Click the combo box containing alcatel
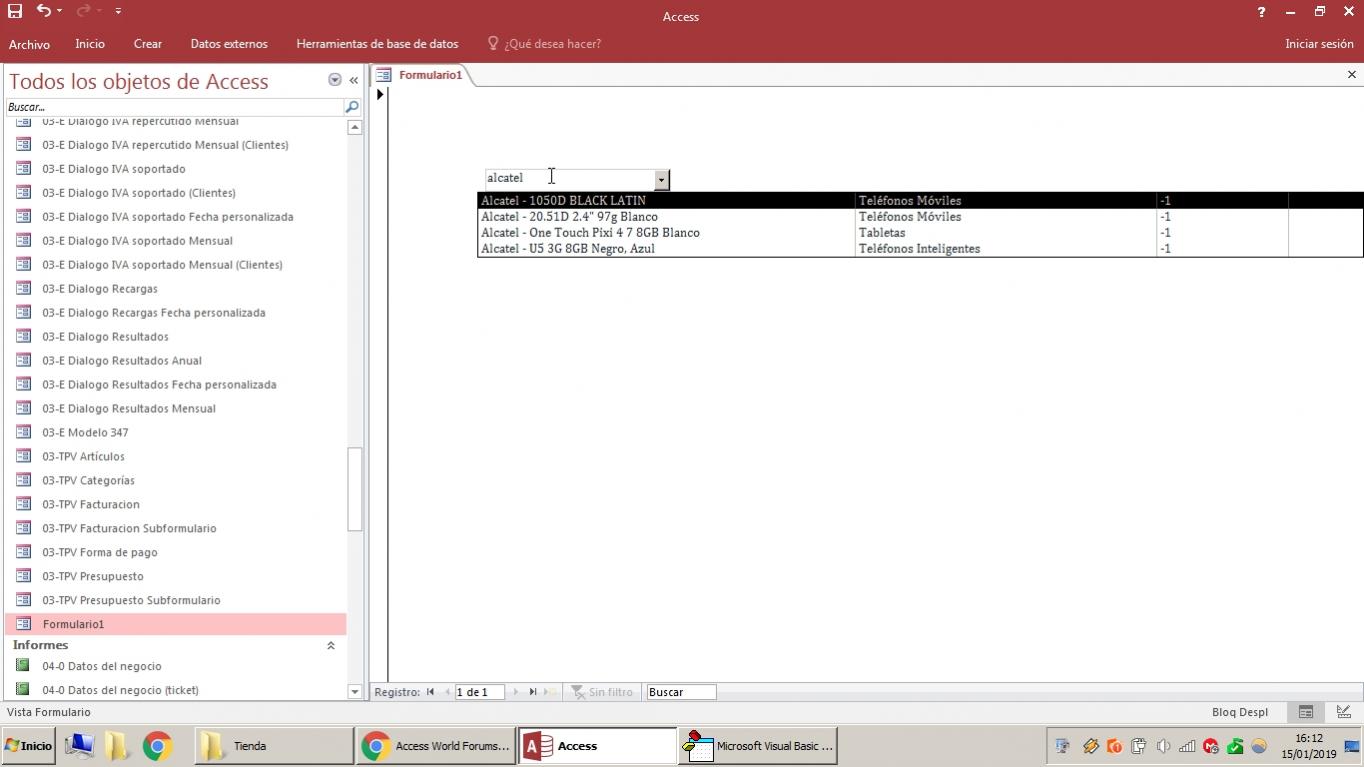The height and width of the screenshot is (767, 1364). (x=569, y=178)
